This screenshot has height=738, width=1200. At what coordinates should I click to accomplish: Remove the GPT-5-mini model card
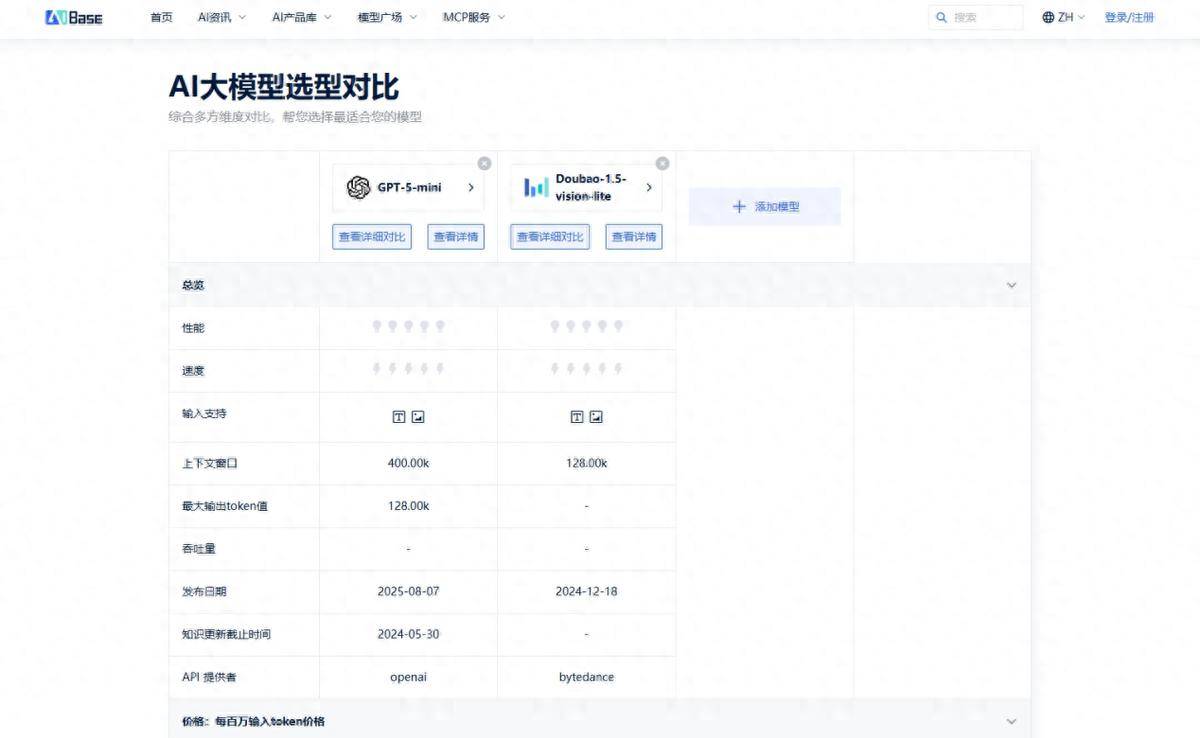point(484,163)
